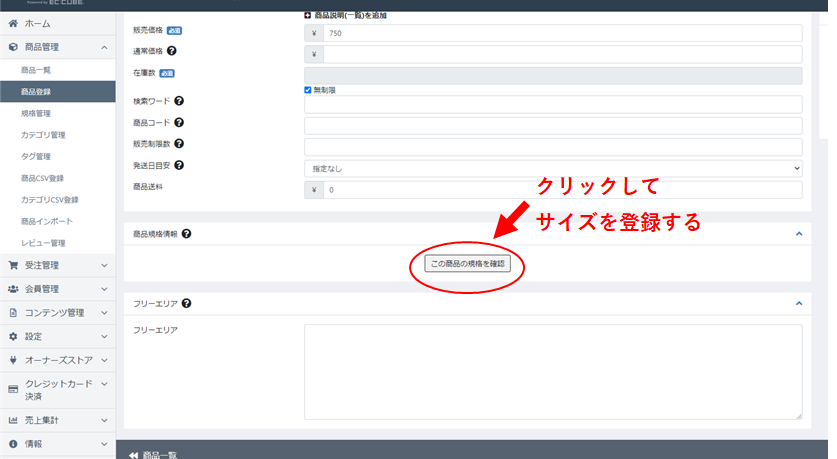Click the help icon beside 商品コード
837x459 pixels.
pyautogui.click(x=179, y=122)
